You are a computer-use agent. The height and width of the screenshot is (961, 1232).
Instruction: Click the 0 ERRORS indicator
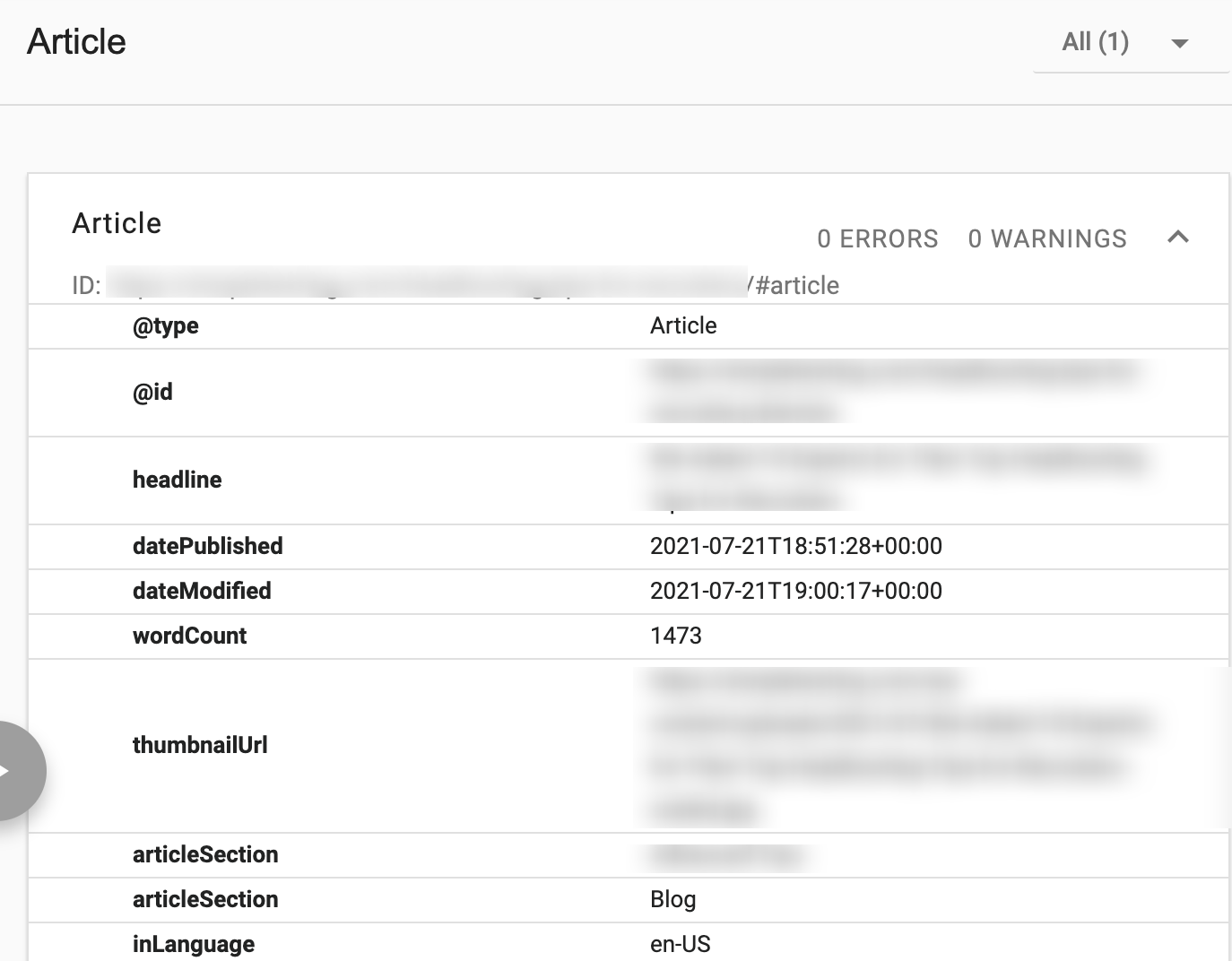(x=877, y=239)
